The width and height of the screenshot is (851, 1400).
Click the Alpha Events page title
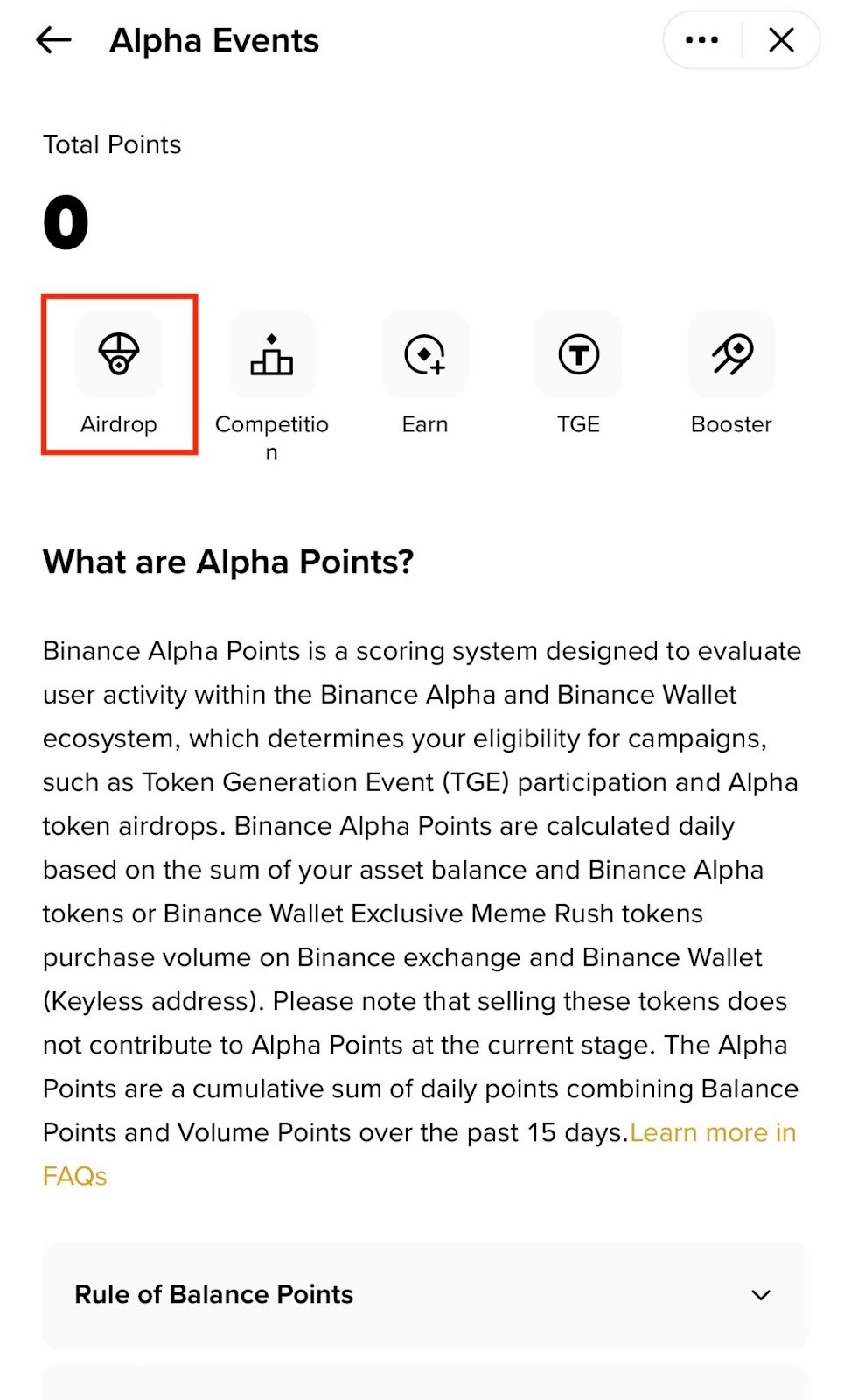click(214, 40)
